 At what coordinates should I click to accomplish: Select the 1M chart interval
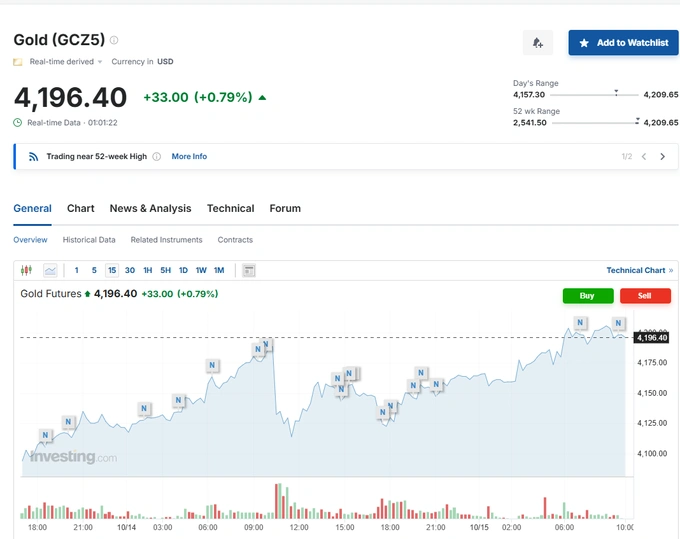click(x=218, y=270)
